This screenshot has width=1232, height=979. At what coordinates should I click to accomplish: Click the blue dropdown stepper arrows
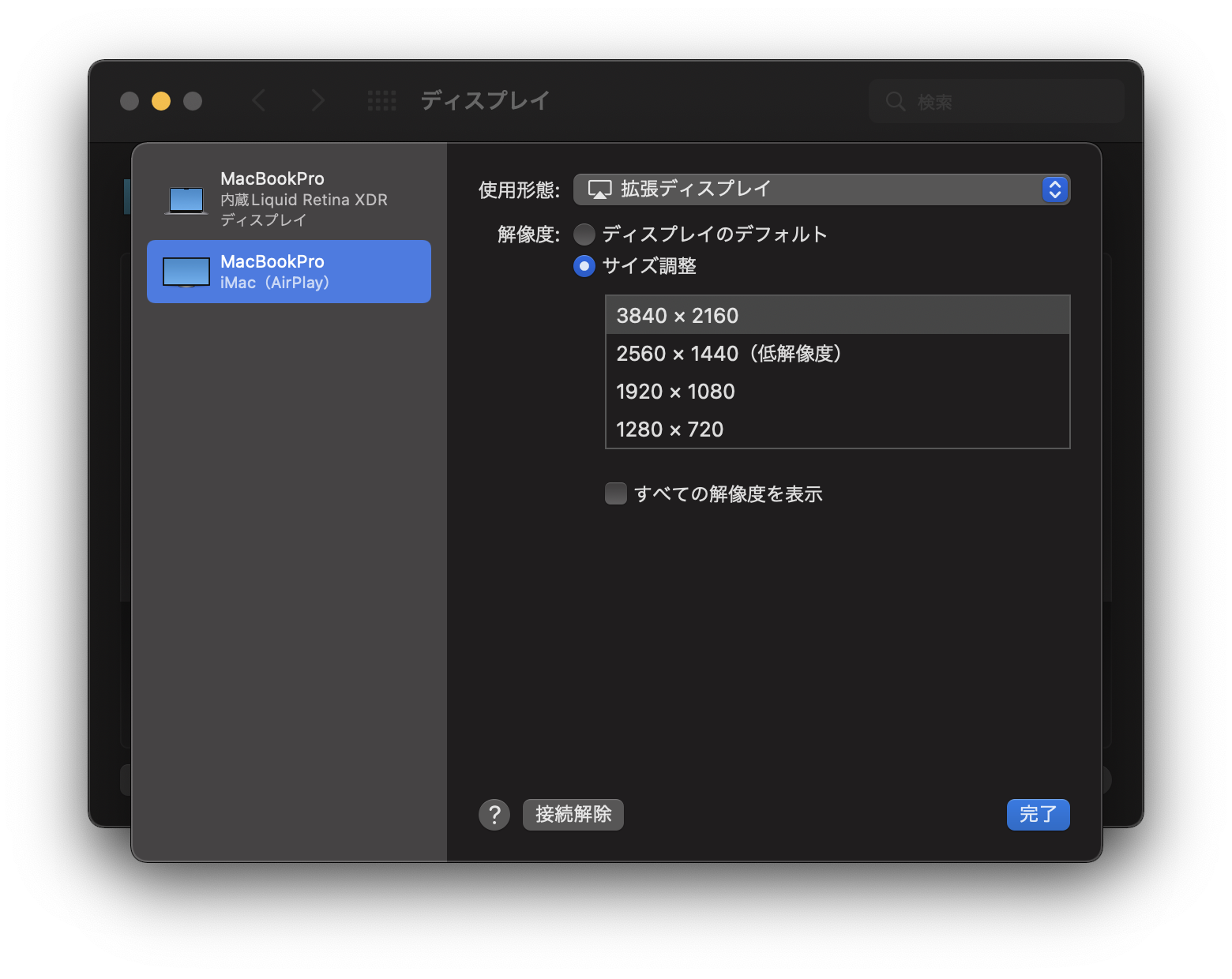coord(1054,189)
